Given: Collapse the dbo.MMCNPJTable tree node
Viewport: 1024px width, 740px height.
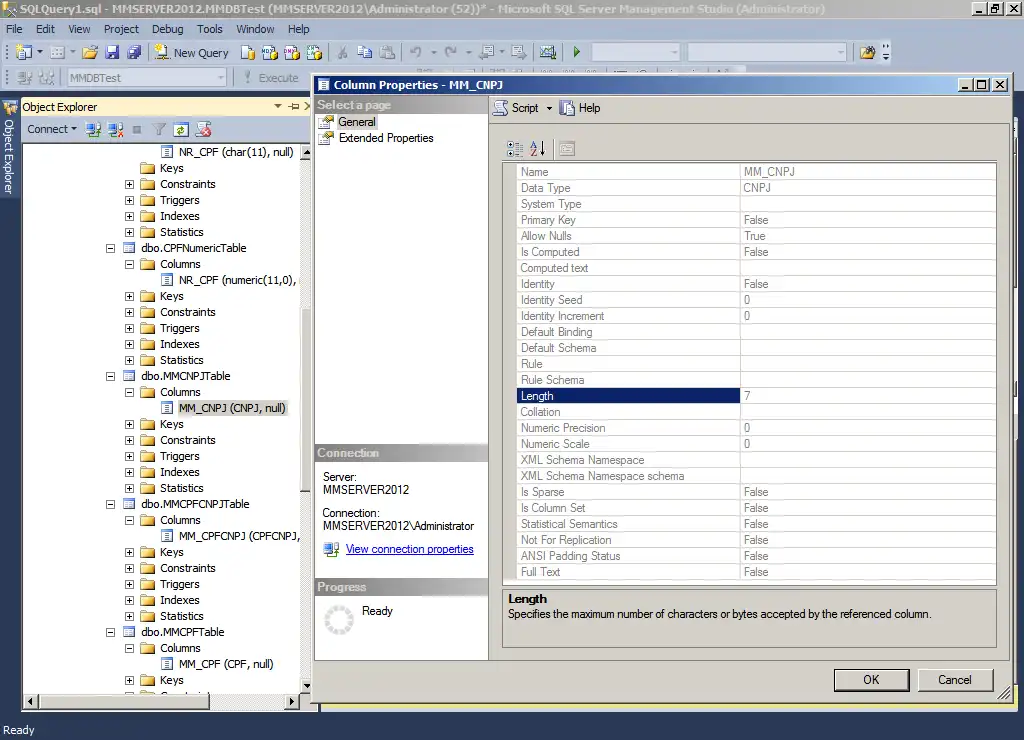Looking at the screenshot, I should pos(112,376).
